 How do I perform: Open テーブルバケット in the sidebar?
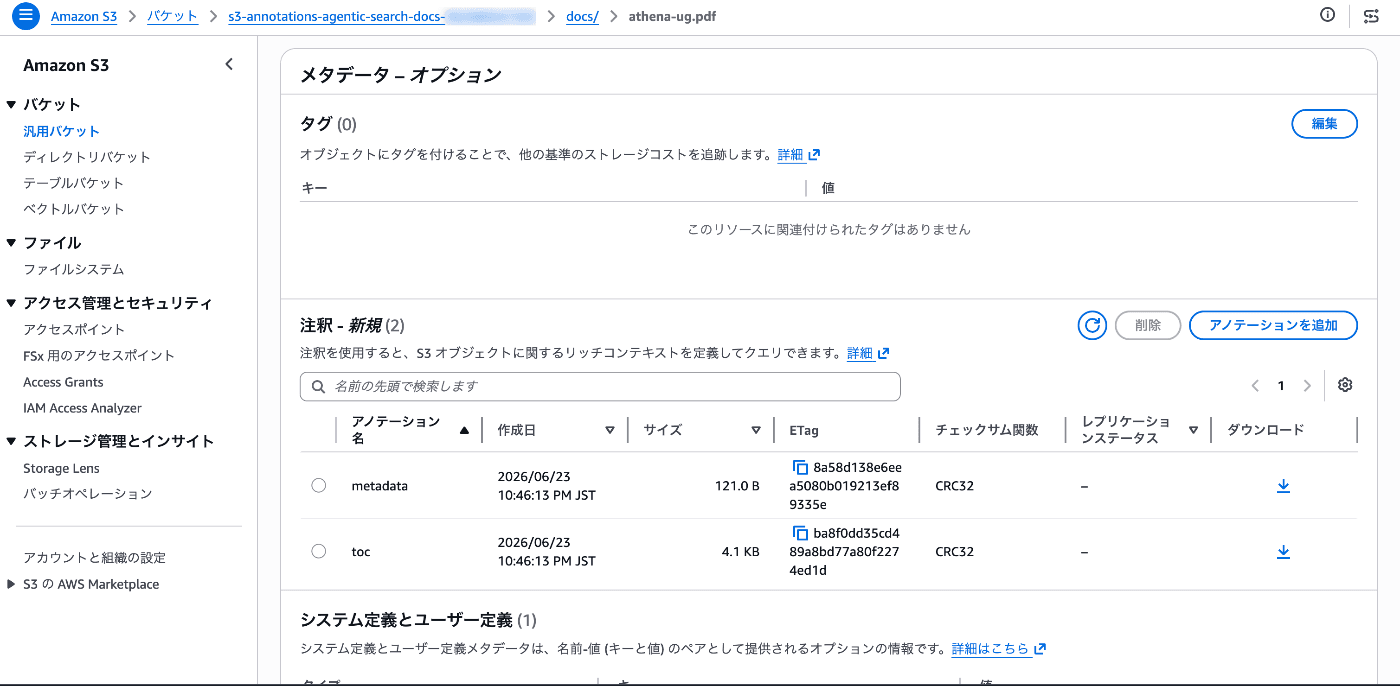click(x=74, y=183)
